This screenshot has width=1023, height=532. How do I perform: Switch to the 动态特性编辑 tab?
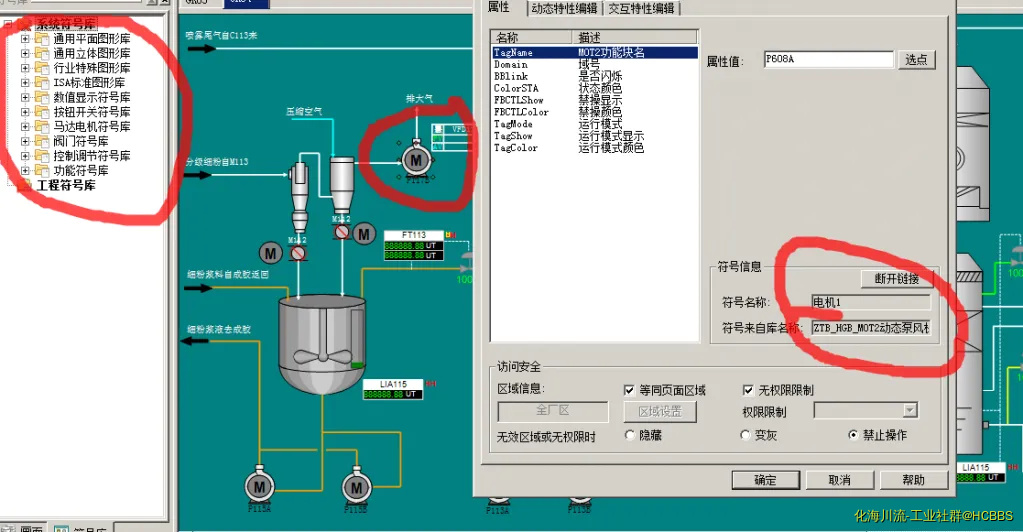coord(564,8)
